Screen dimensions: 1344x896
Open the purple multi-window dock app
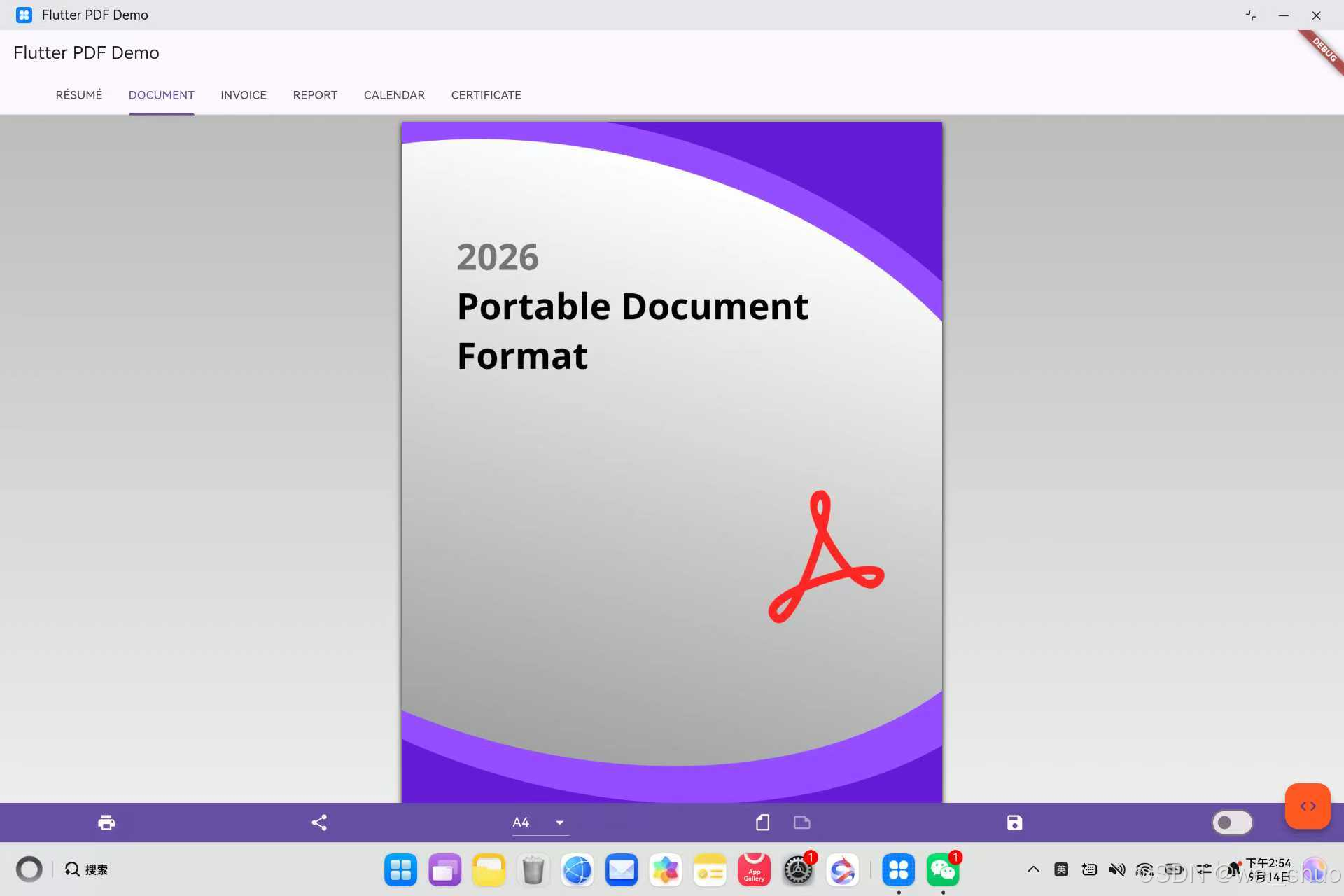click(x=444, y=870)
